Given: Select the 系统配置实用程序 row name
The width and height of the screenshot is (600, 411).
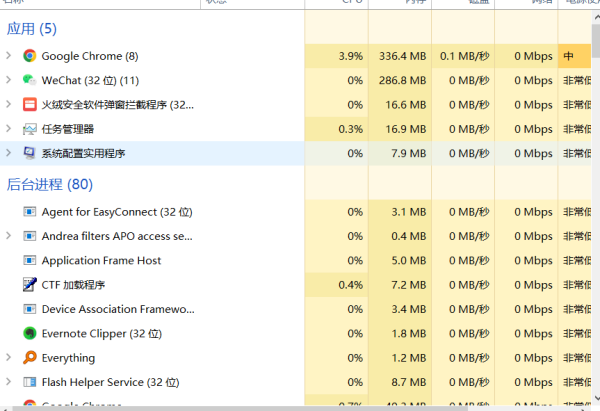Looking at the screenshot, I should click(x=83, y=153).
